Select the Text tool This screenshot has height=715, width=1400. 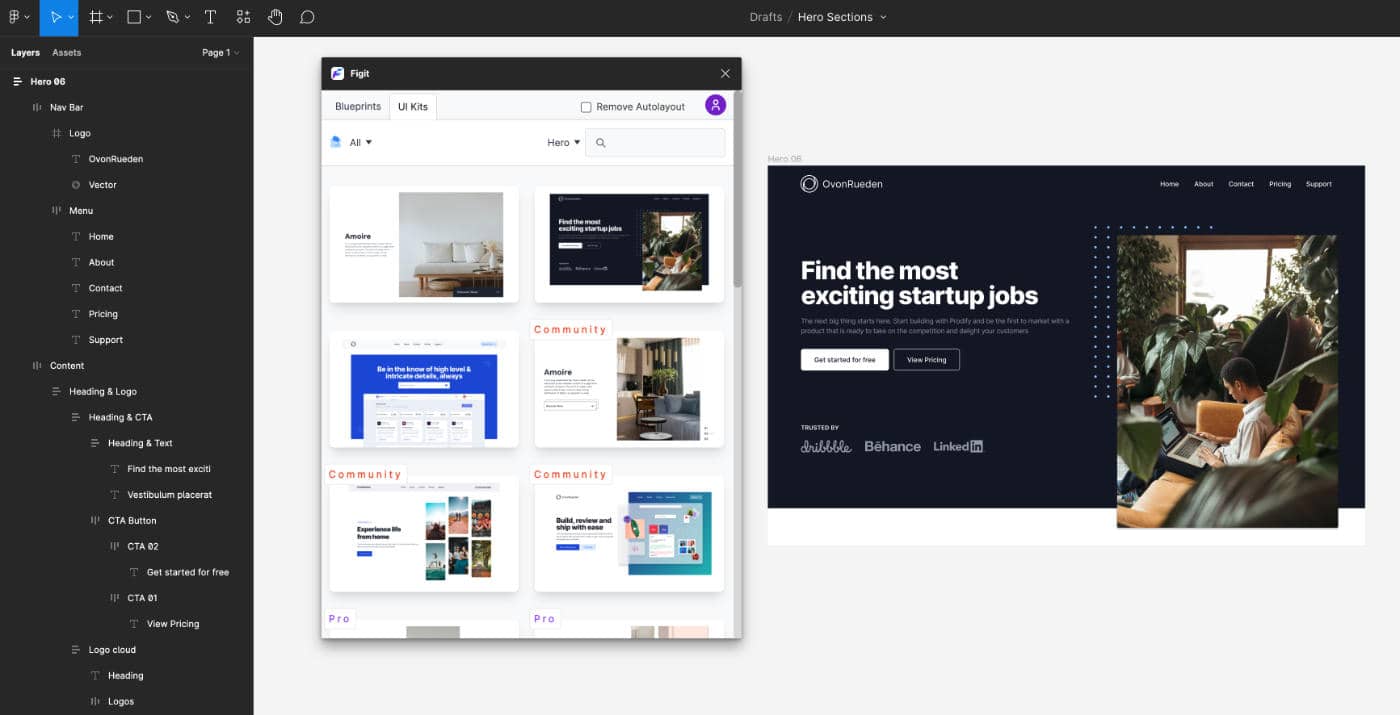click(x=208, y=17)
